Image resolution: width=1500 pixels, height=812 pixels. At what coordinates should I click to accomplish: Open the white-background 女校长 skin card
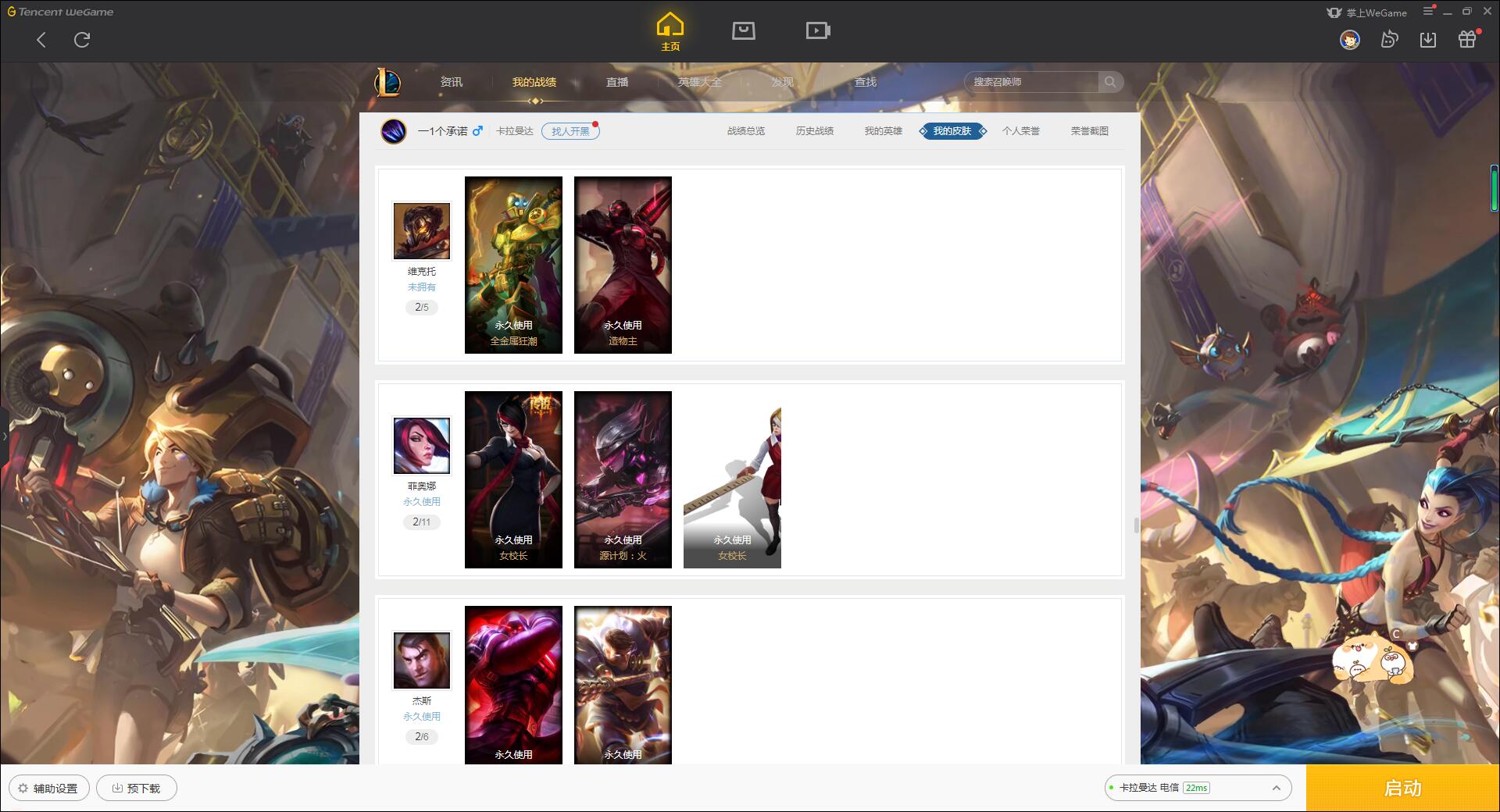coord(732,479)
